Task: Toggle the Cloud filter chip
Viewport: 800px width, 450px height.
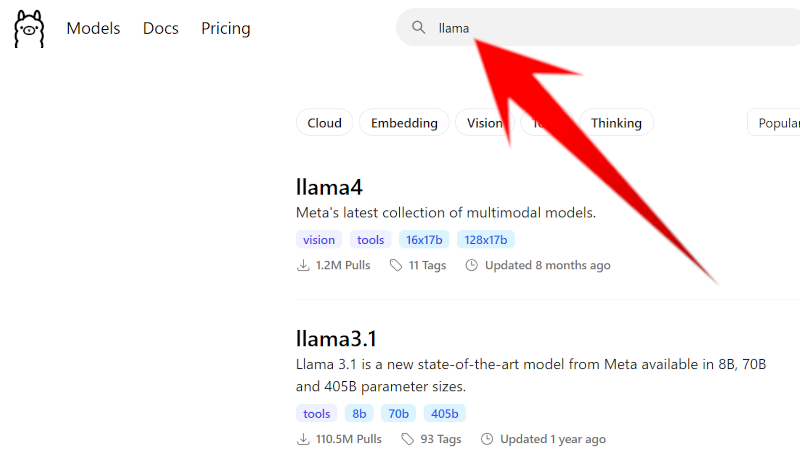Action: pyautogui.click(x=324, y=123)
